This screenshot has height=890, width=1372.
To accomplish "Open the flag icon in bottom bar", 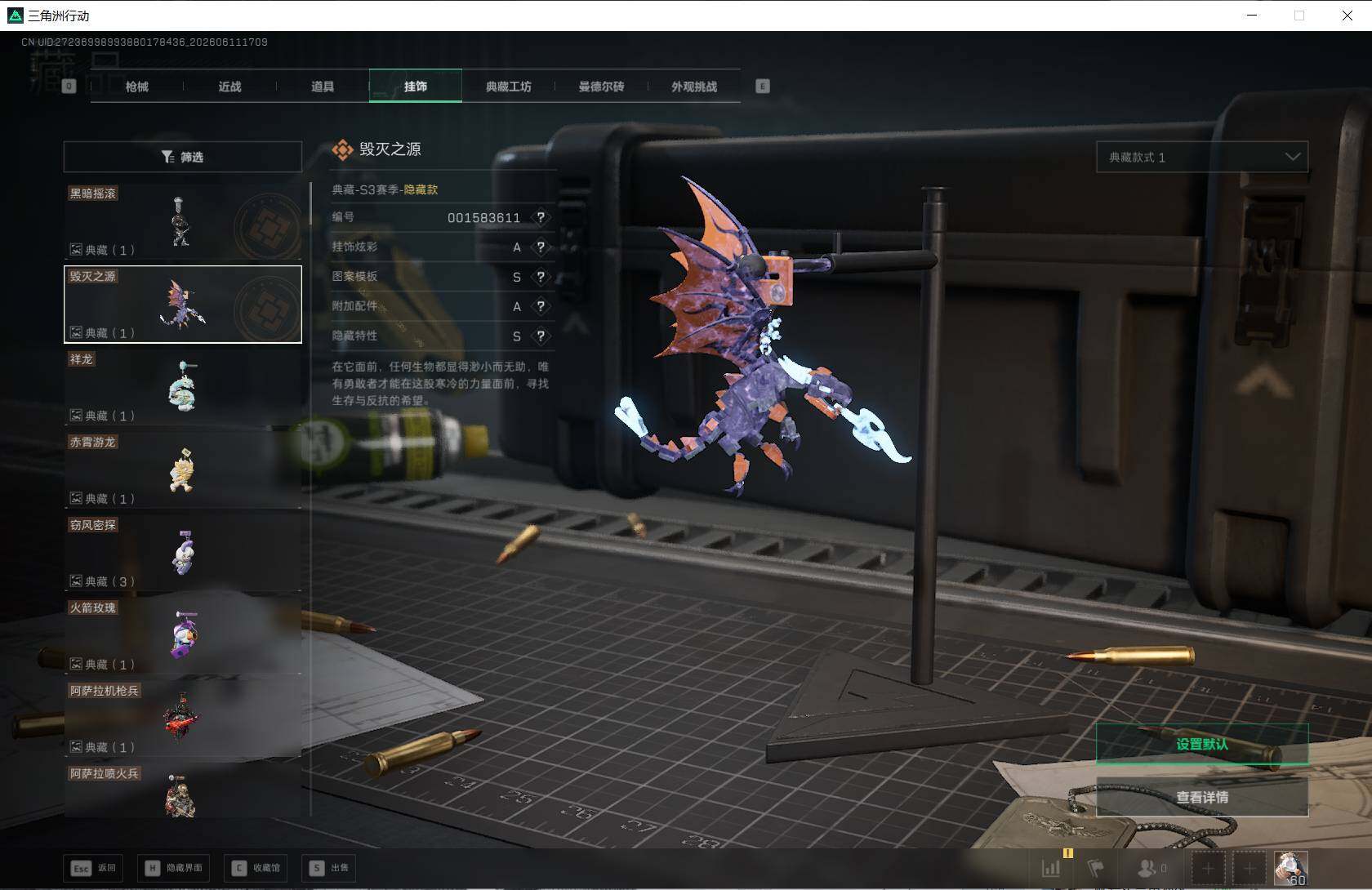I will pos(1096,868).
